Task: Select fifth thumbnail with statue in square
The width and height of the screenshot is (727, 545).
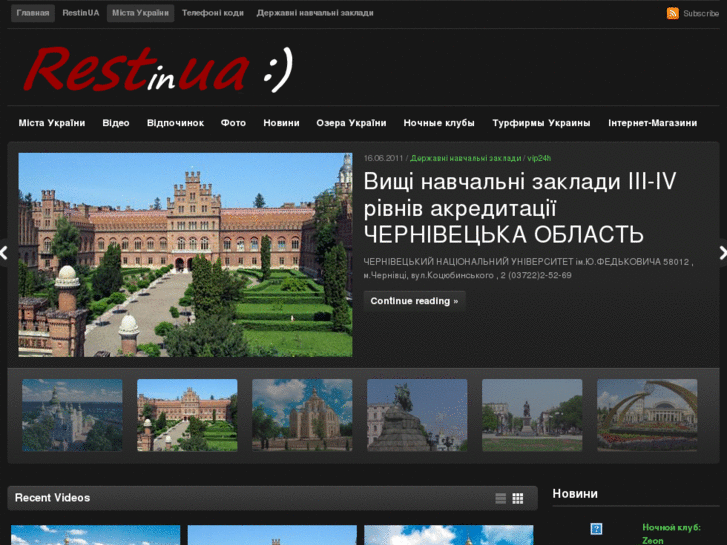Action: click(x=532, y=415)
